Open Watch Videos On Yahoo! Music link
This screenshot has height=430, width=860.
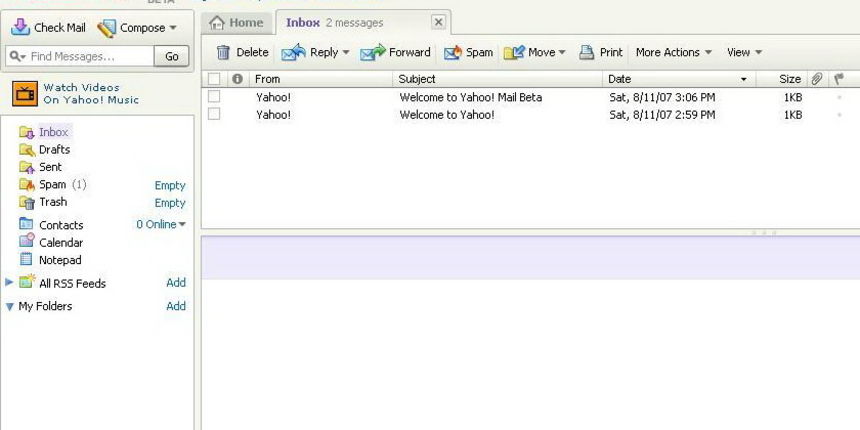tap(91, 94)
